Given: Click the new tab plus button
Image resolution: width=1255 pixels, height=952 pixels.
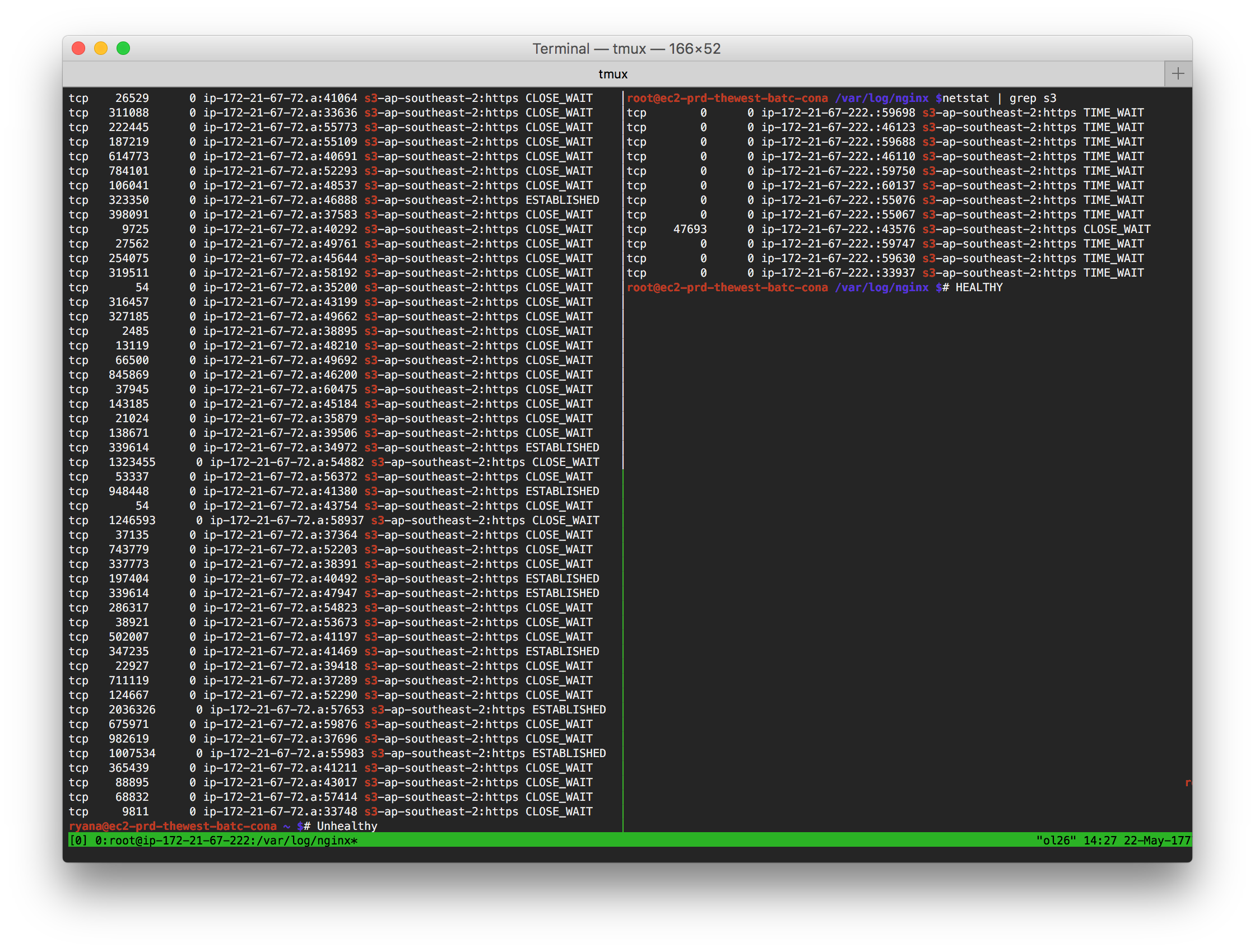Looking at the screenshot, I should pyautogui.click(x=1178, y=74).
